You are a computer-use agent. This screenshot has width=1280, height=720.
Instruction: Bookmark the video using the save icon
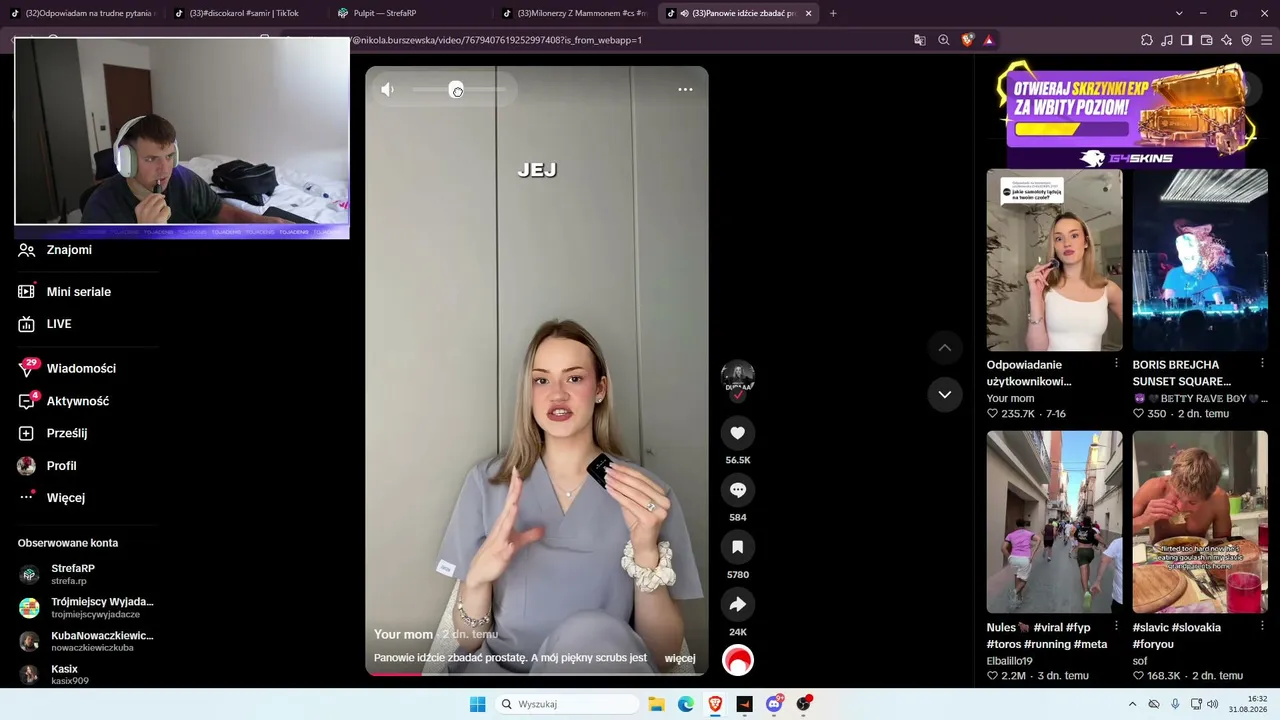[x=738, y=547]
